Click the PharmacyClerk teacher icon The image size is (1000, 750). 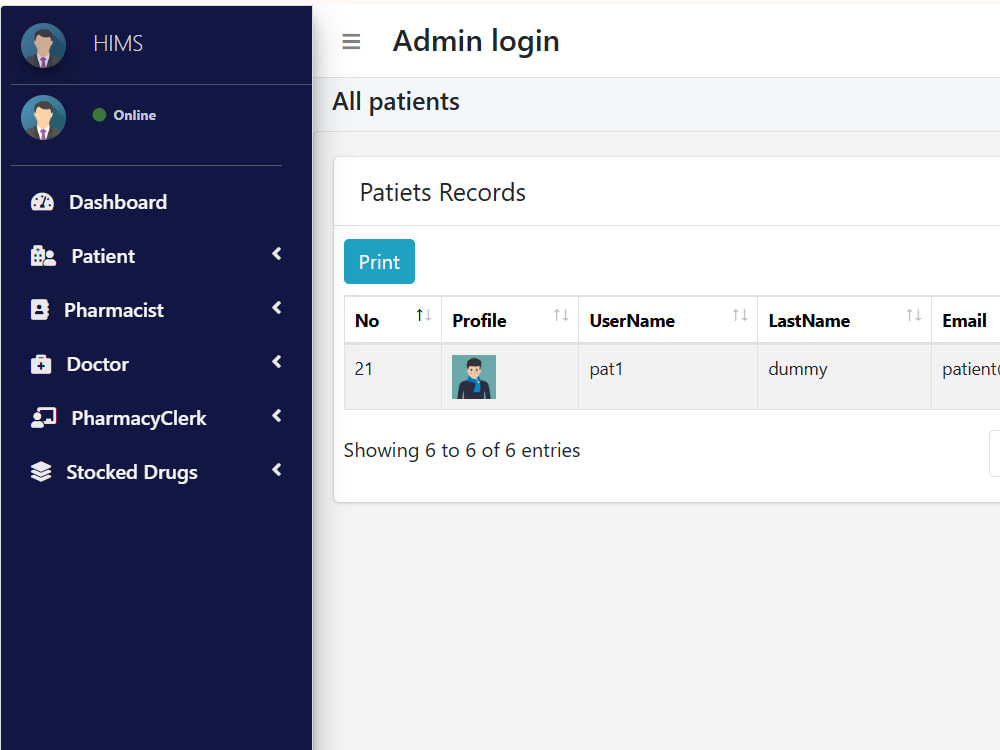(x=43, y=418)
